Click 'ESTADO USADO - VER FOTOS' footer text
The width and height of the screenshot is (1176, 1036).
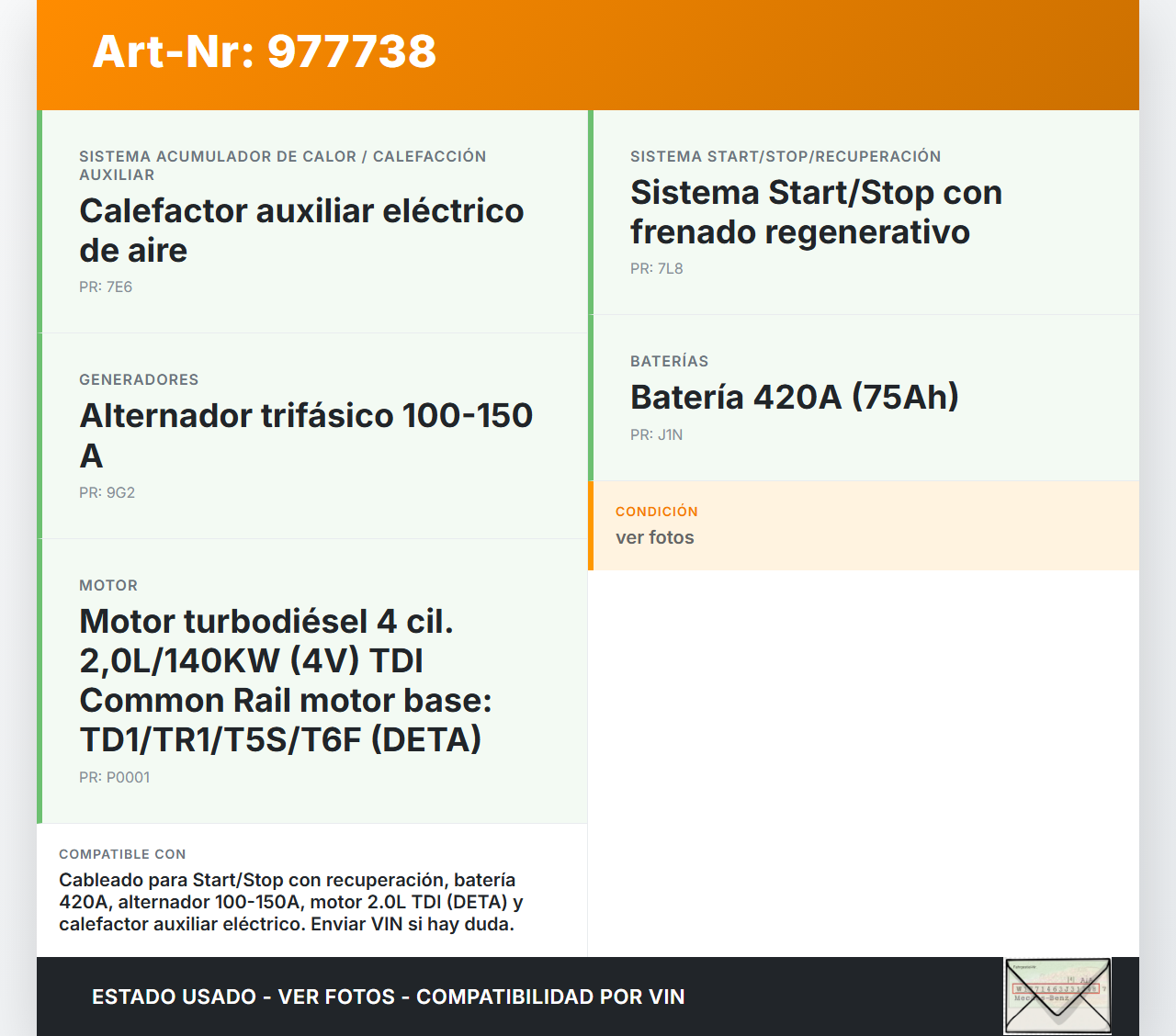click(389, 997)
